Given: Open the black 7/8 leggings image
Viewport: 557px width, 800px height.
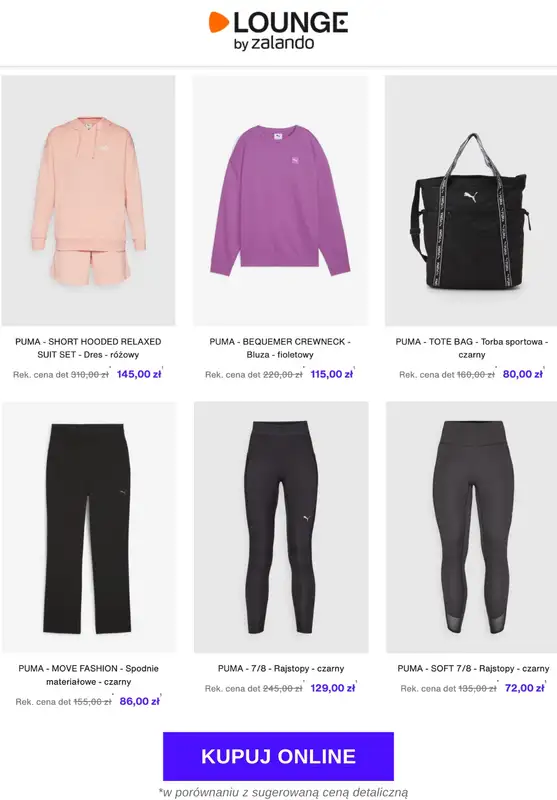Looking at the screenshot, I should tap(281, 527).
